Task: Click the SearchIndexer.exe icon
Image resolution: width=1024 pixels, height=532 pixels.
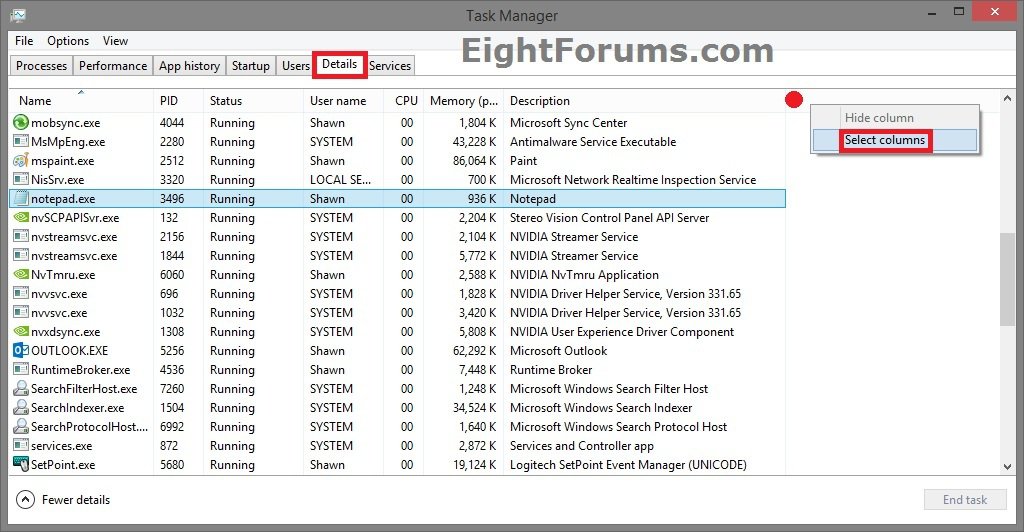Action: click(x=21, y=407)
